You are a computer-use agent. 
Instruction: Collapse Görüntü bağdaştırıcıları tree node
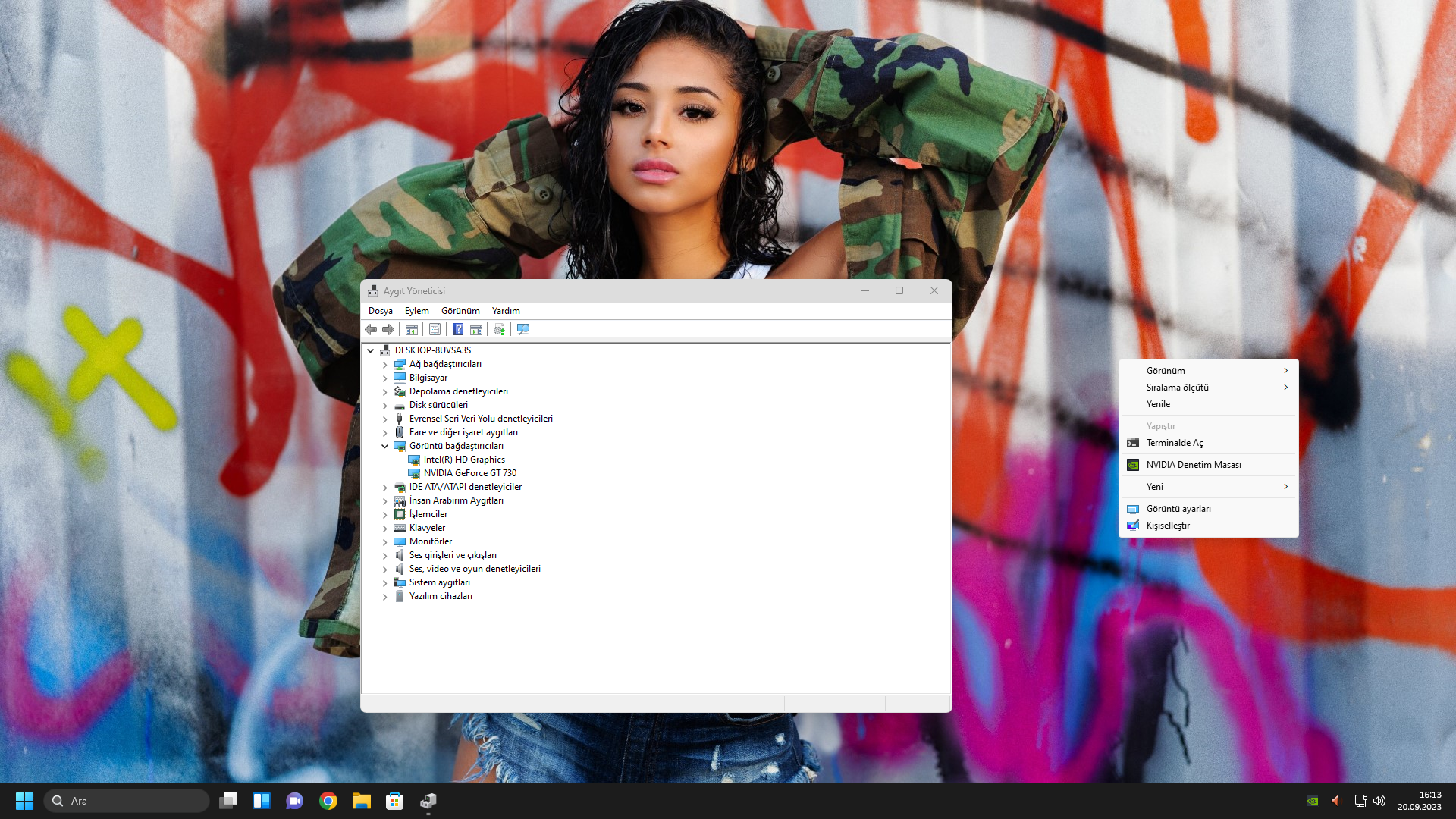click(x=384, y=446)
